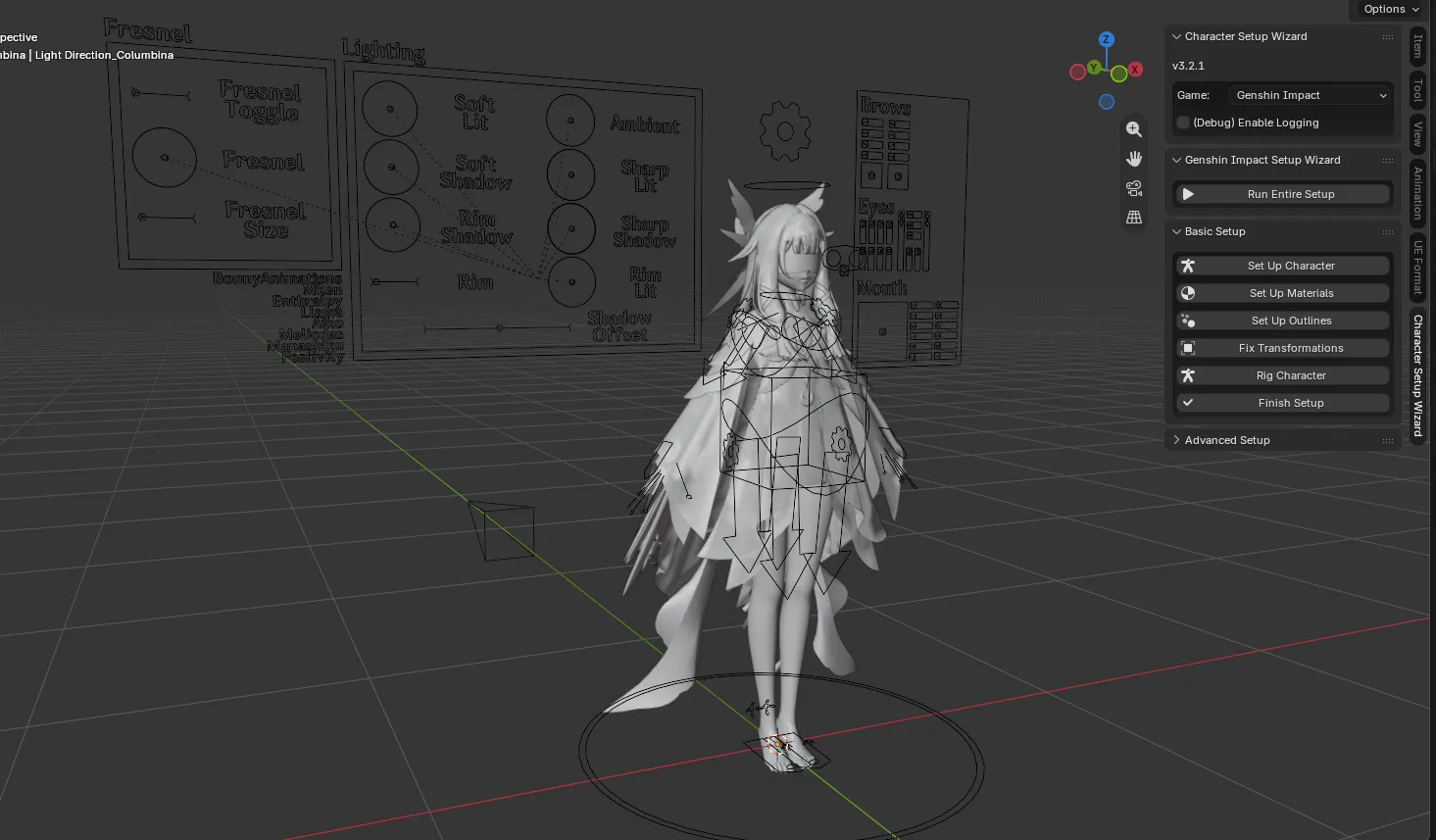
Task: Expand the Advanced Setup panel
Action: pyautogui.click(x=1177, y=440)
